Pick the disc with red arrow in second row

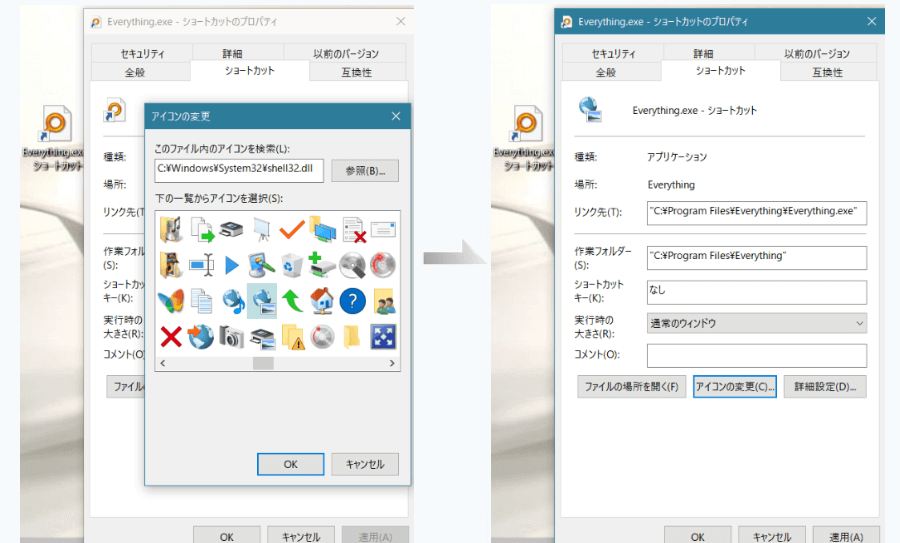pyautogui.click(x=383, y=265)
